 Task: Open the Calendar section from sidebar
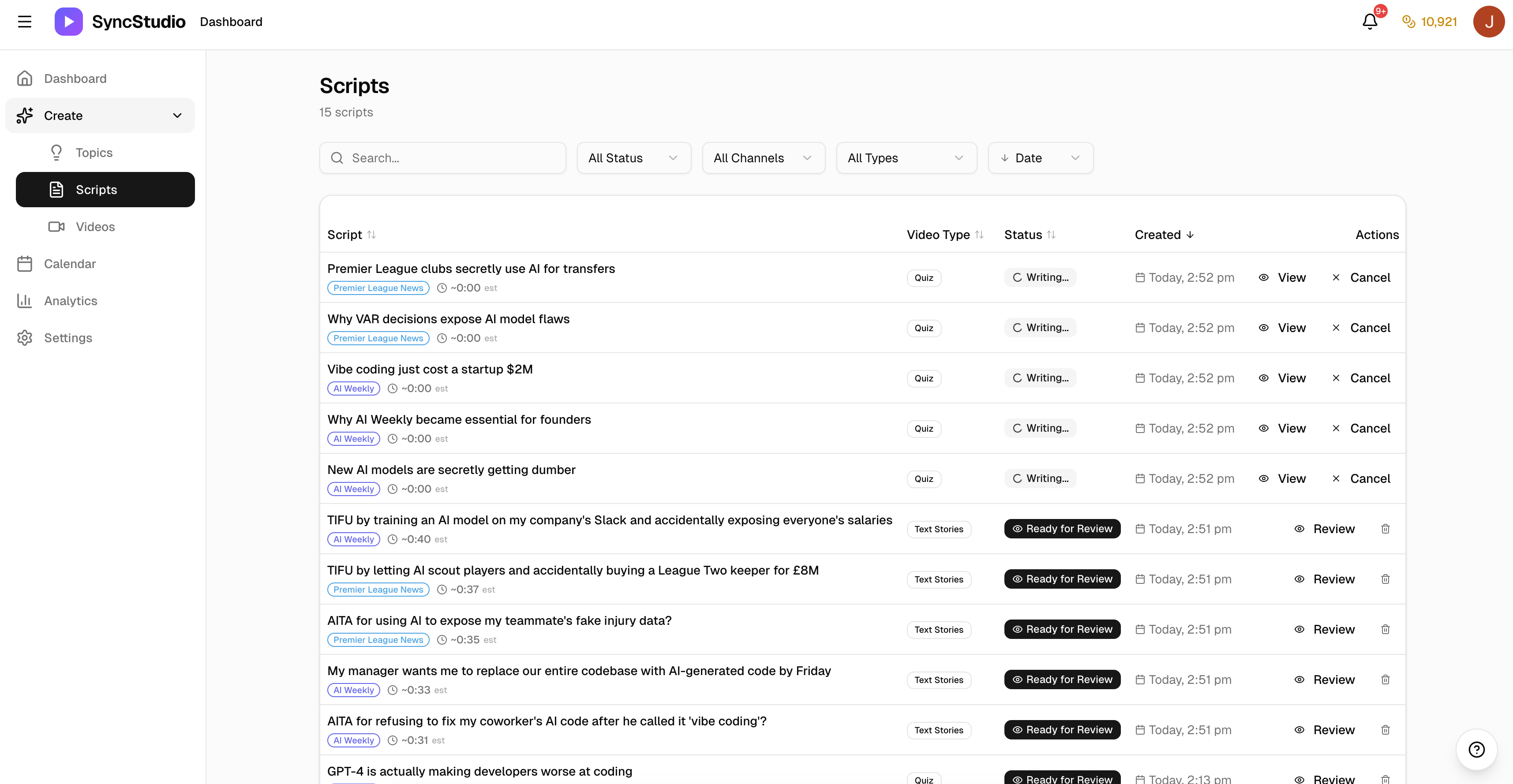70,264
